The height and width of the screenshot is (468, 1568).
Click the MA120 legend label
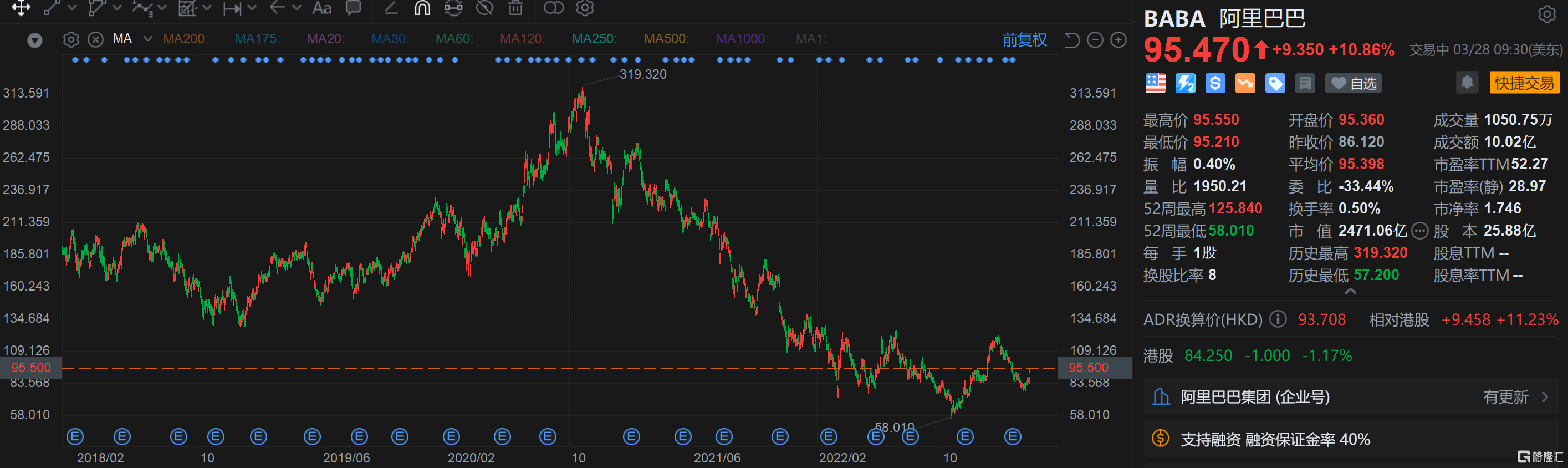click(522, 39)
